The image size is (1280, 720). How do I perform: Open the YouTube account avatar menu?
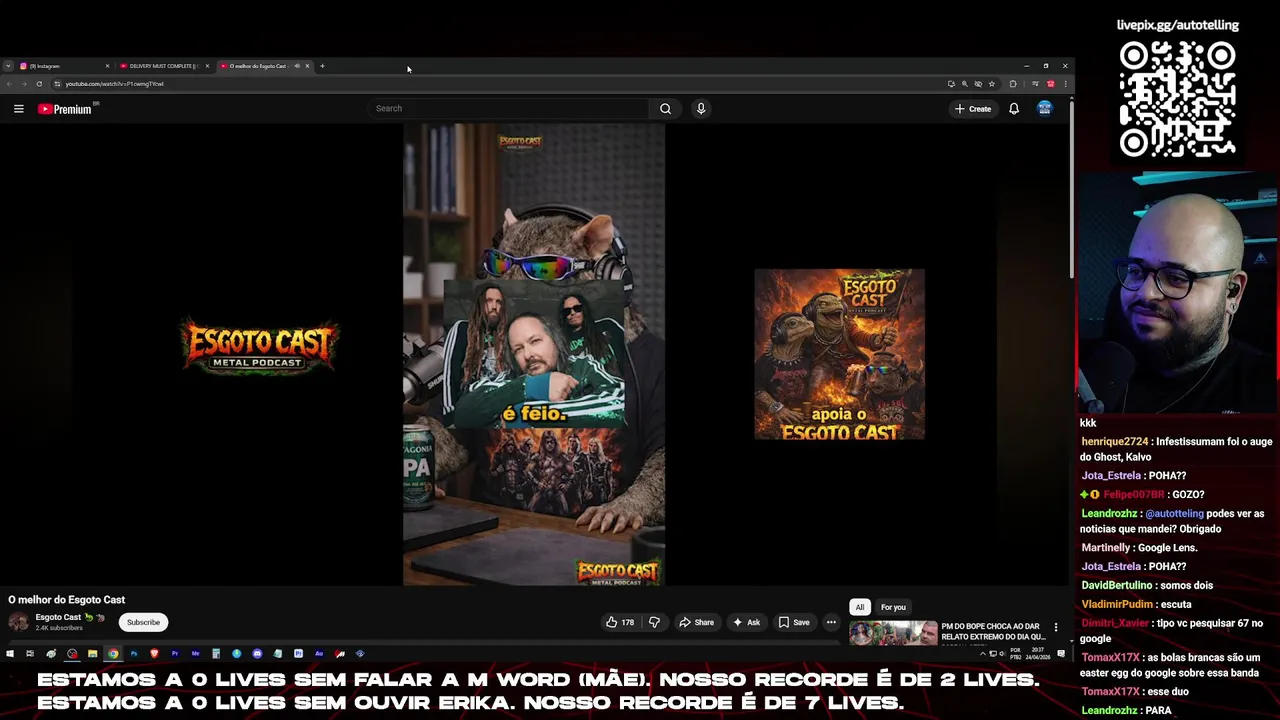click(1045, 108)
